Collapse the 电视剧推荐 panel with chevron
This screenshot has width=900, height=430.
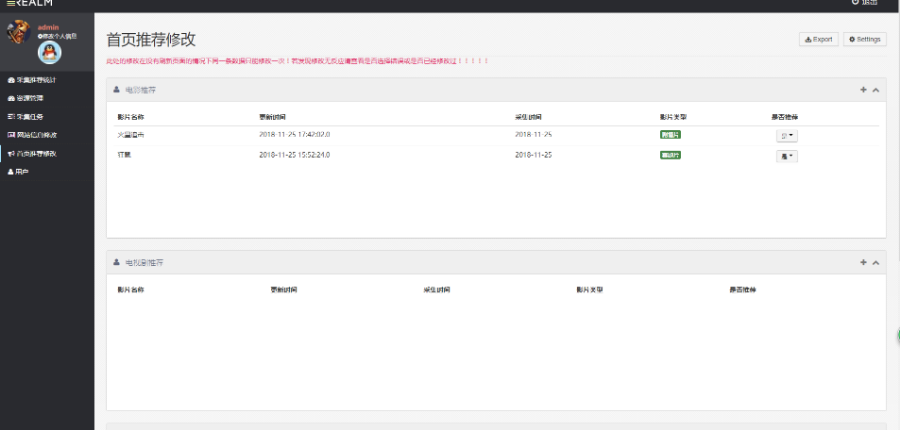(876, 262)
